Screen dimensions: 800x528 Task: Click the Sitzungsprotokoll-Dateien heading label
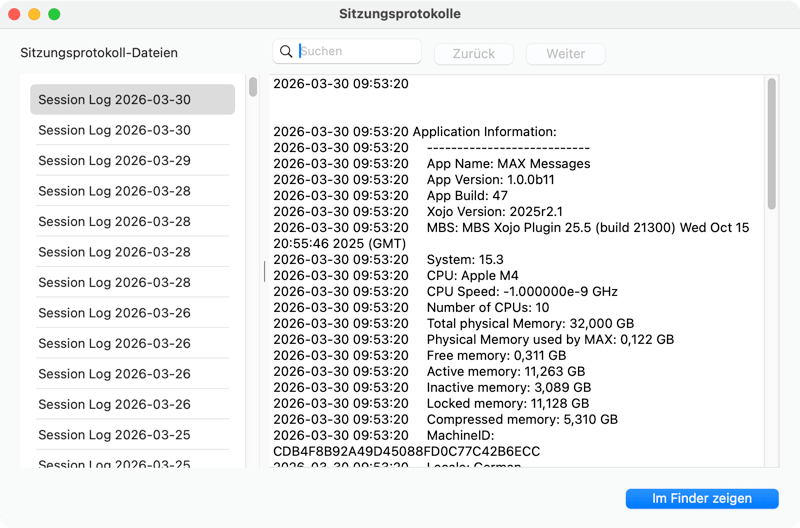(x=99, y=53)
